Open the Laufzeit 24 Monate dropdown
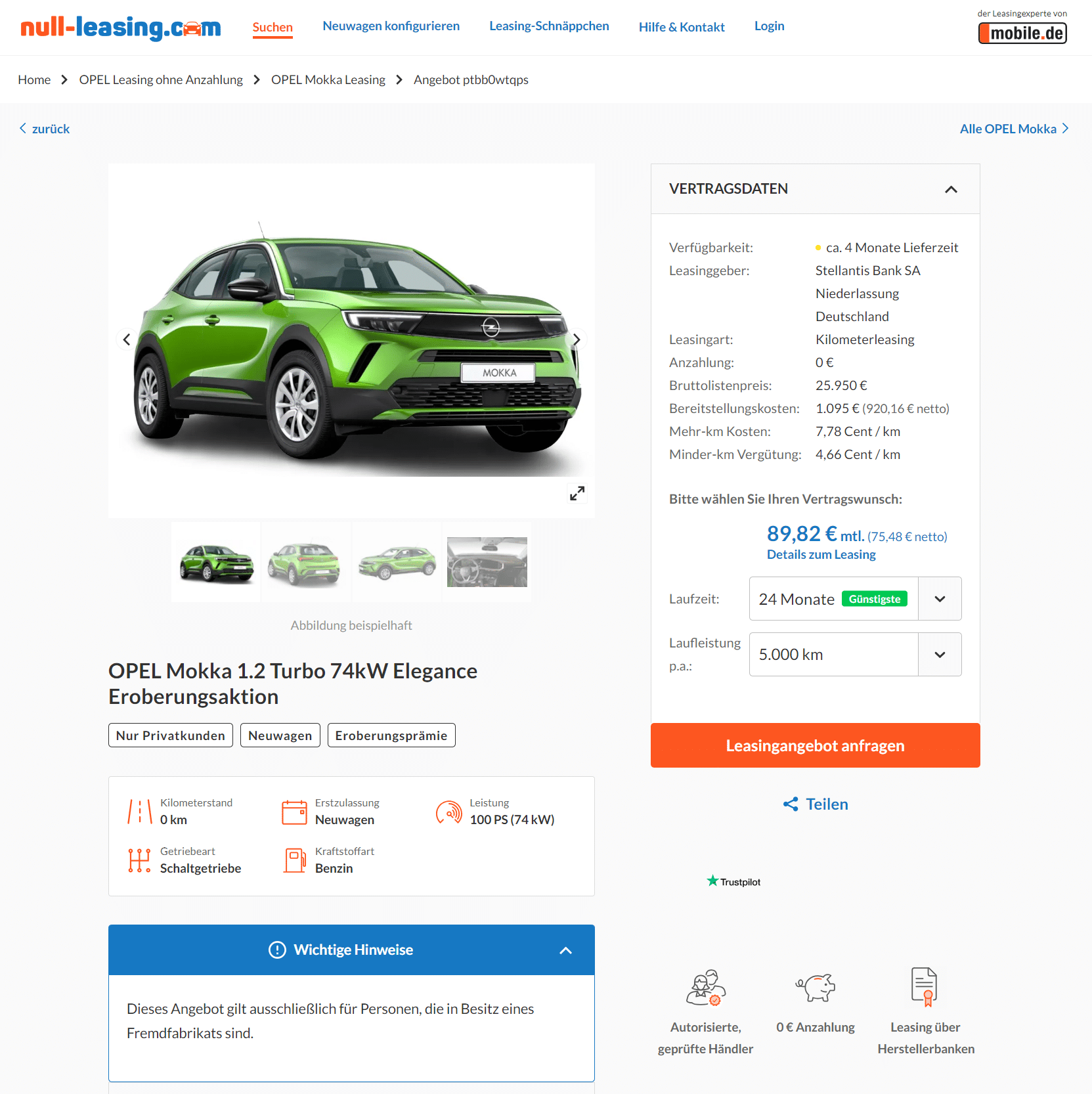Viewport: 1092px width, 1094px height. [855, 599]
